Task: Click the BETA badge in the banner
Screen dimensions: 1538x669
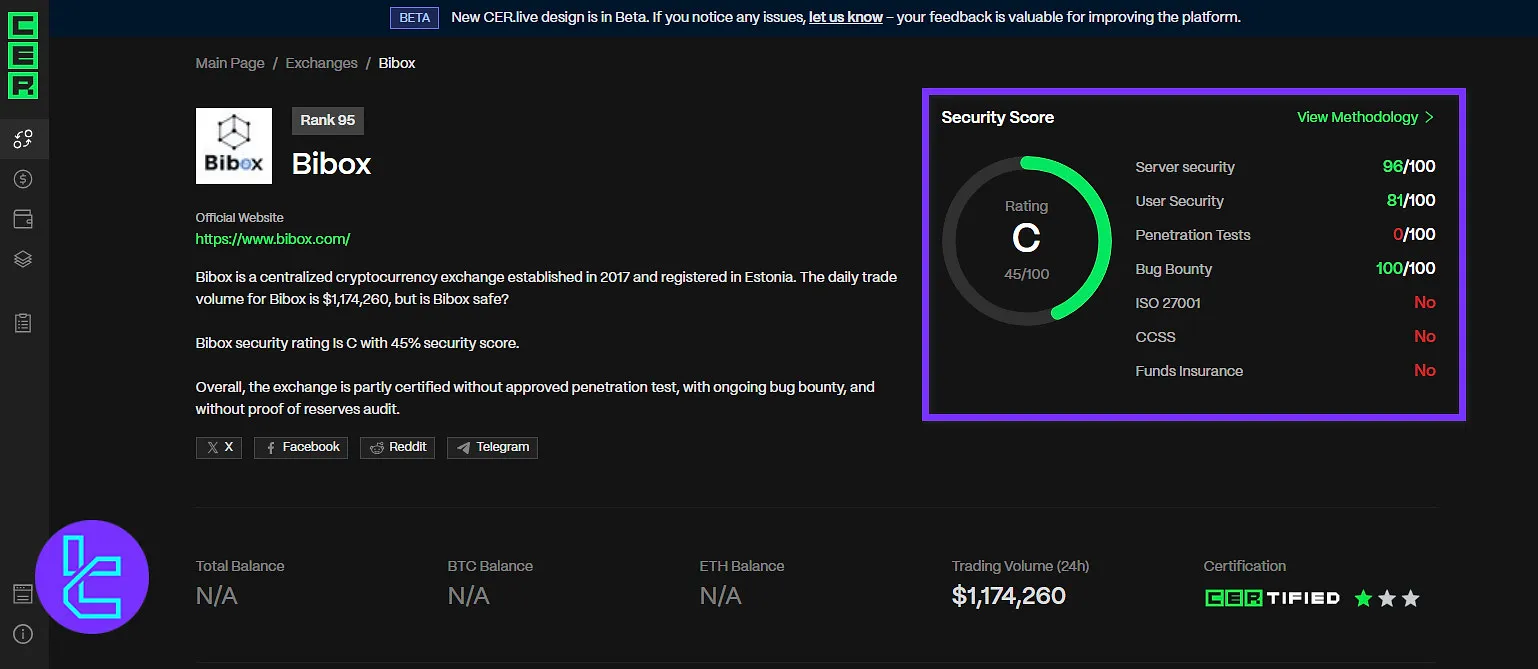Action: pyautogui.click(x=415, y=17)
